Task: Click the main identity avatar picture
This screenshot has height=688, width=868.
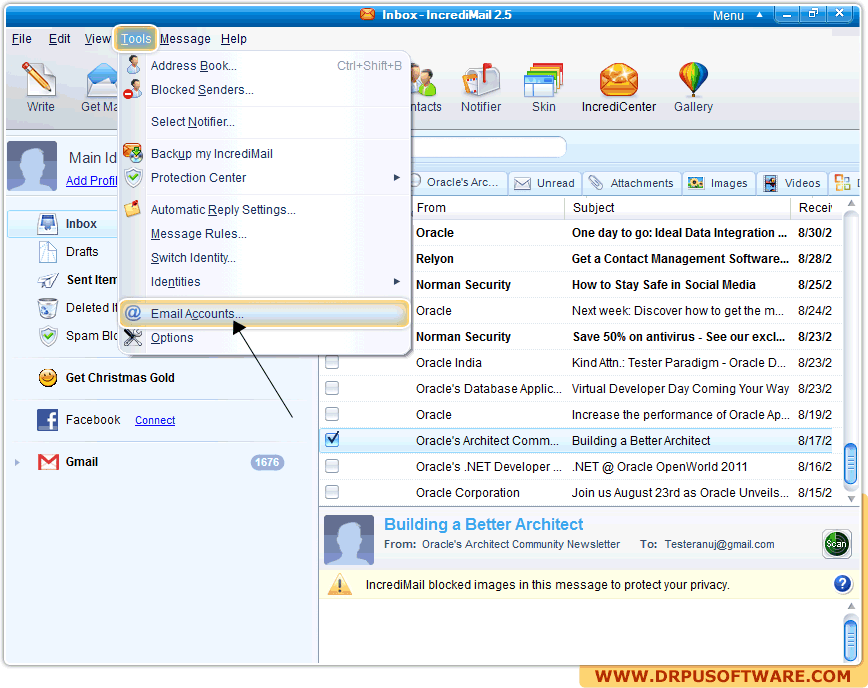Action: coord(32,166)
